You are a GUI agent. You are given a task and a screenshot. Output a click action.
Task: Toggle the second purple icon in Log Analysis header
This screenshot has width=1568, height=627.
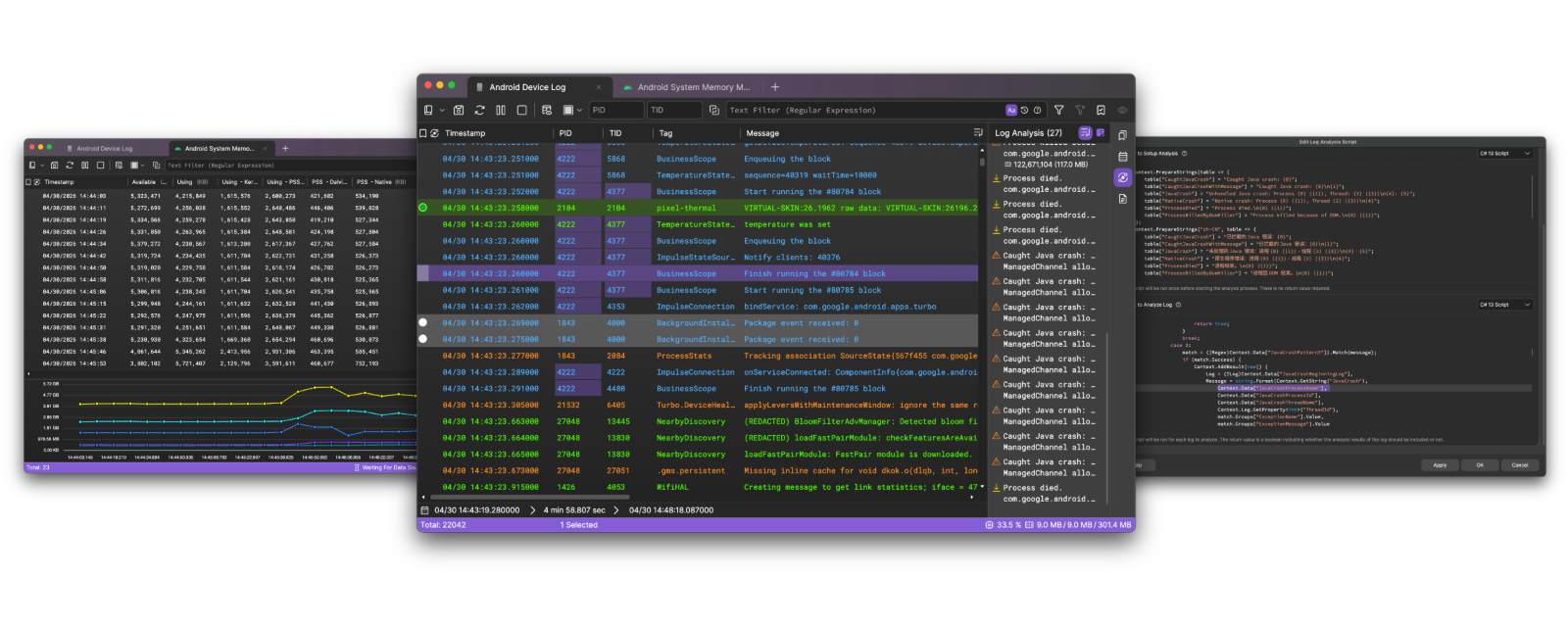[x=1101, y=132]
